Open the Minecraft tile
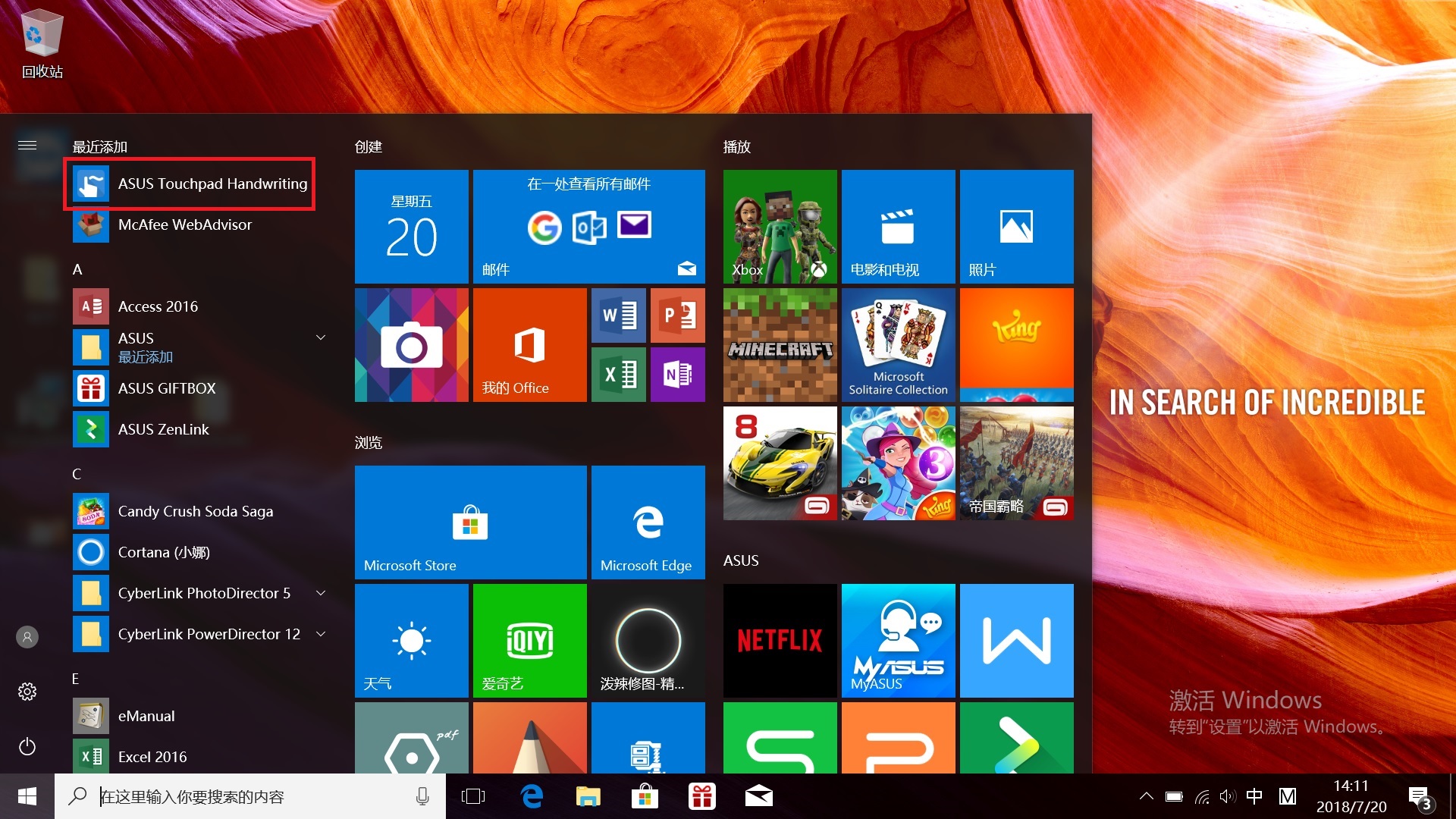This screenshot has width=1456, height=819. 780,345
